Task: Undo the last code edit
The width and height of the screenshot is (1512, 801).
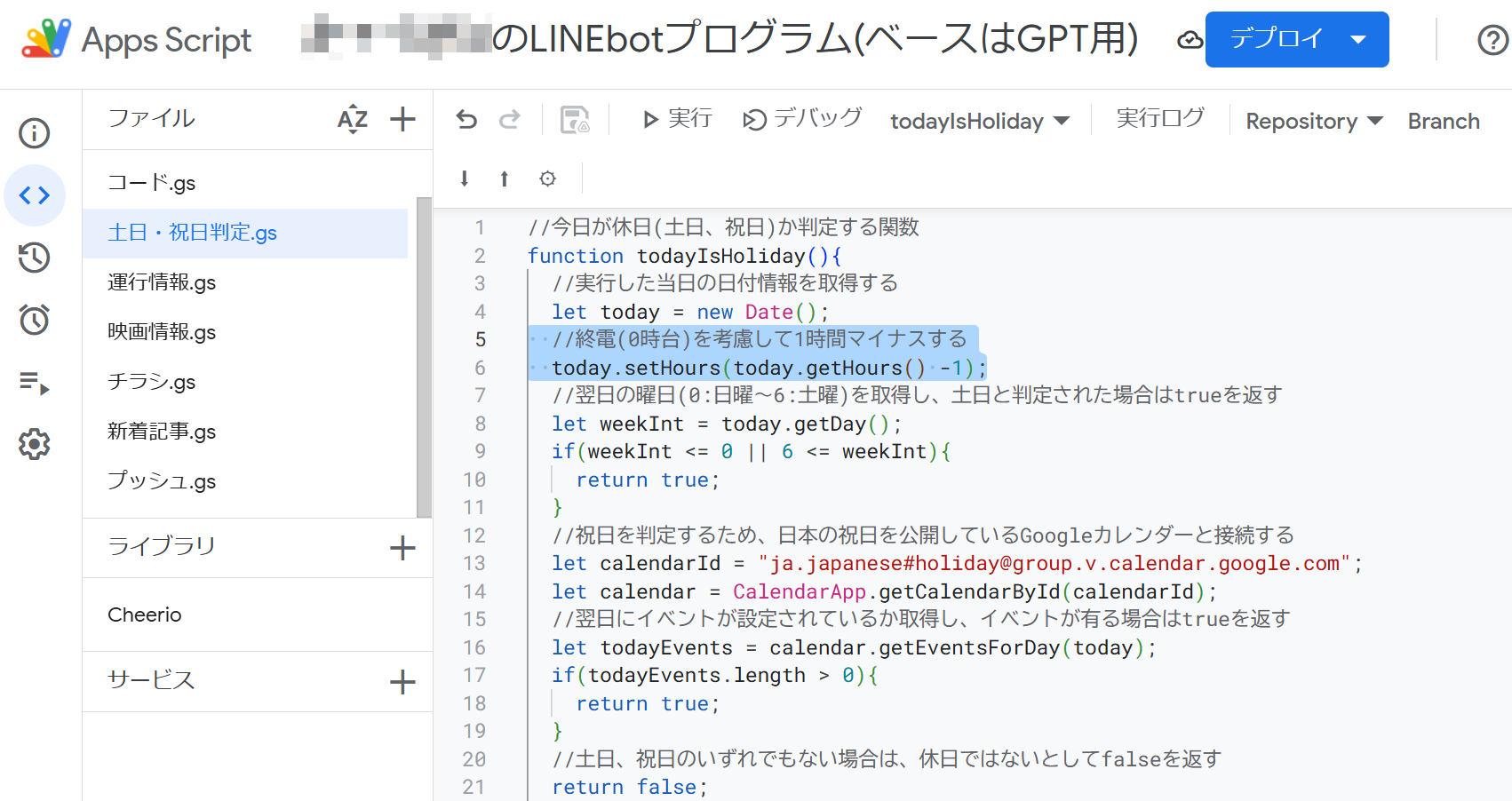Action: pos(466,118)
